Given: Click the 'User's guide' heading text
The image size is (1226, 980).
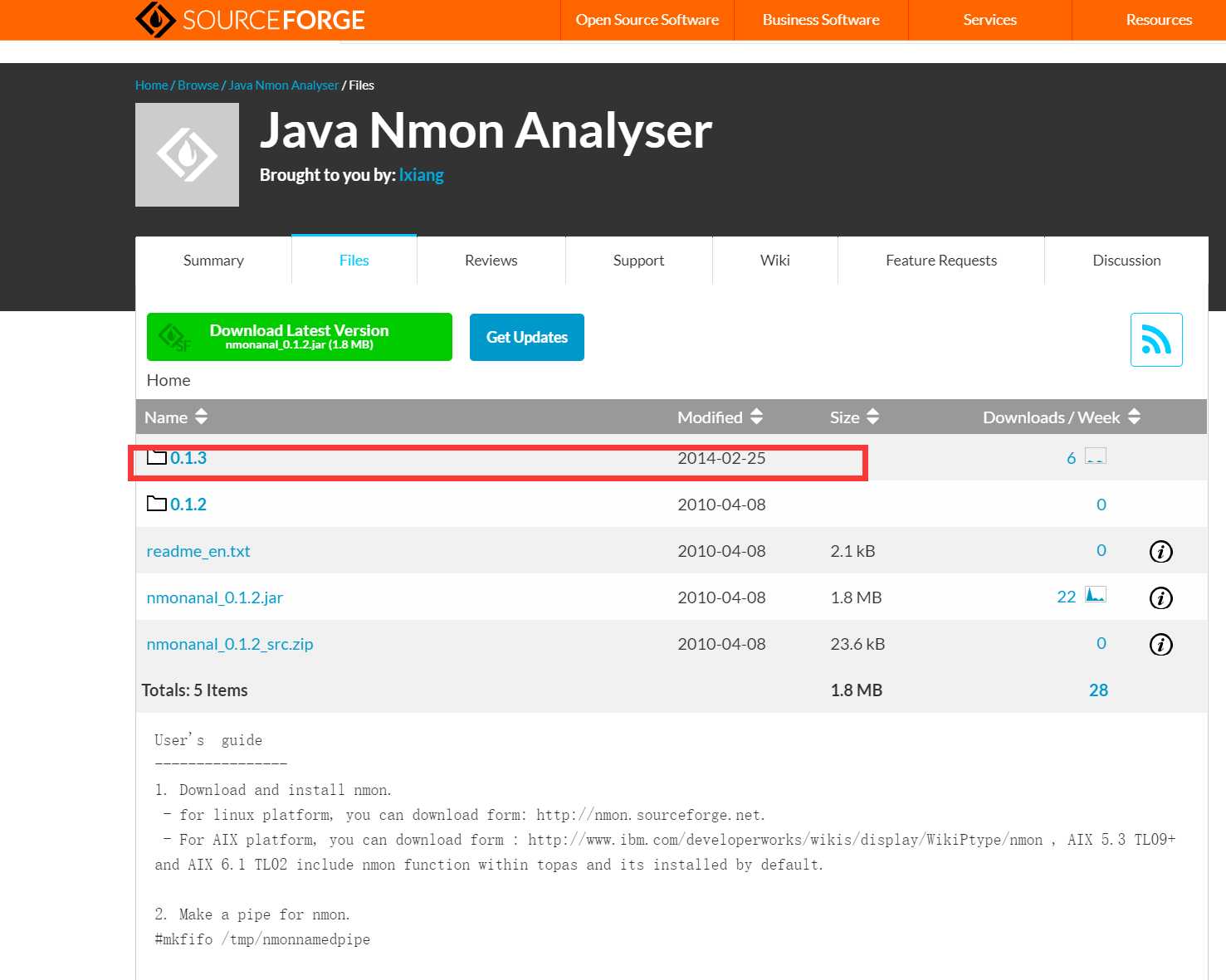Looking at the screenshot, I should tap(208, 740).
